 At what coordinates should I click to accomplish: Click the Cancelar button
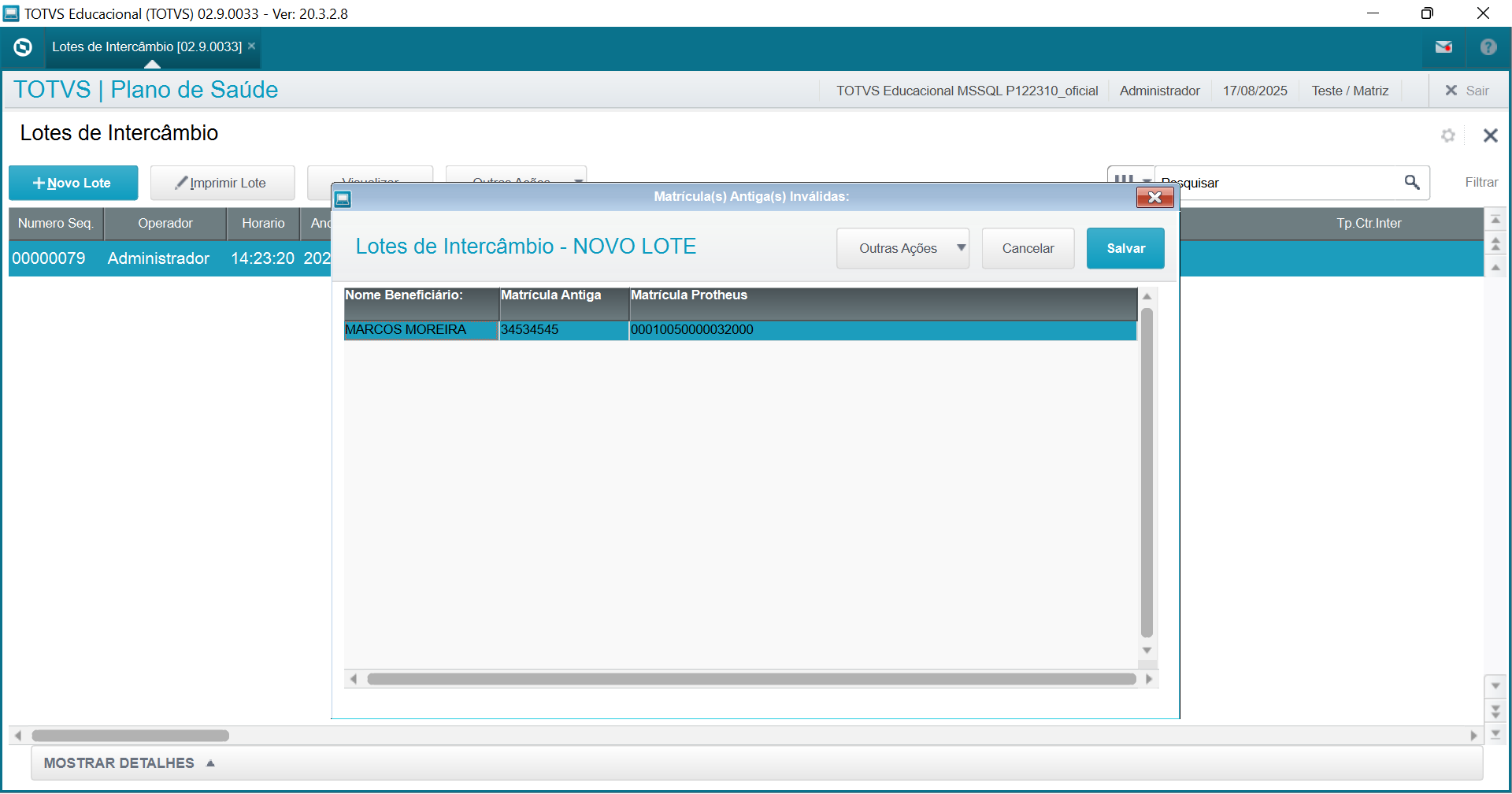point(1028,248)
